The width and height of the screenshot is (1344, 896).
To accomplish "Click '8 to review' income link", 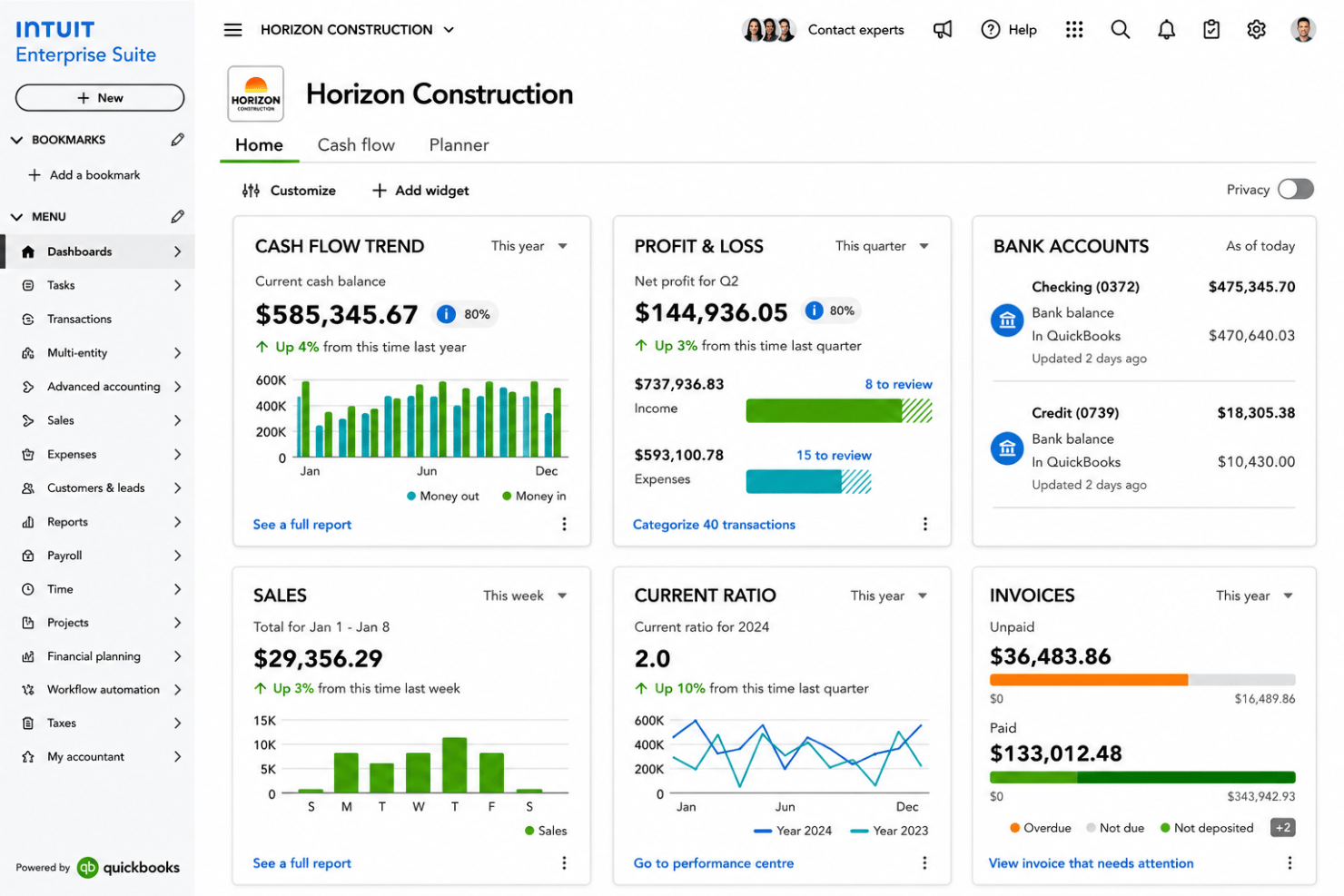I will [898, 384].
